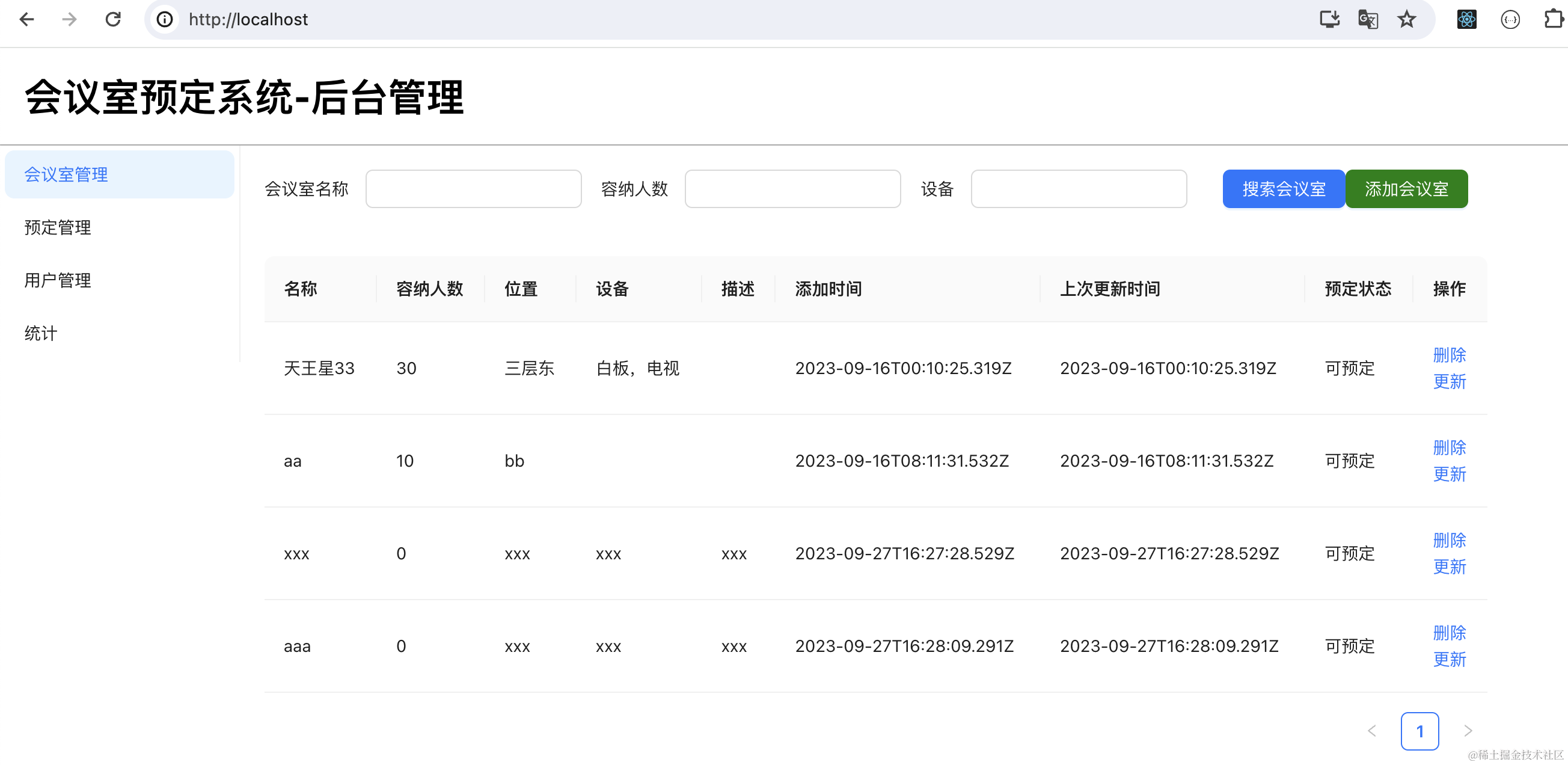Click 删除 for the 天王星33 row
Viewport: 1568px width, 765px height.
click(x=1449, y=354)
